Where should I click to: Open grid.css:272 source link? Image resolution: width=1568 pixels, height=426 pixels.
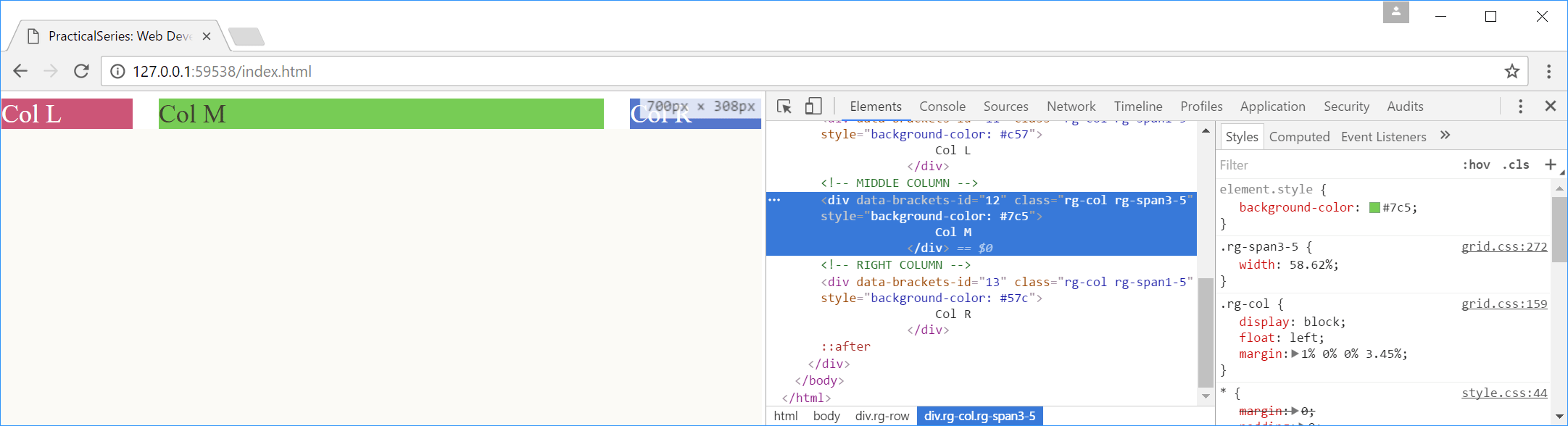coord(1504,247)
